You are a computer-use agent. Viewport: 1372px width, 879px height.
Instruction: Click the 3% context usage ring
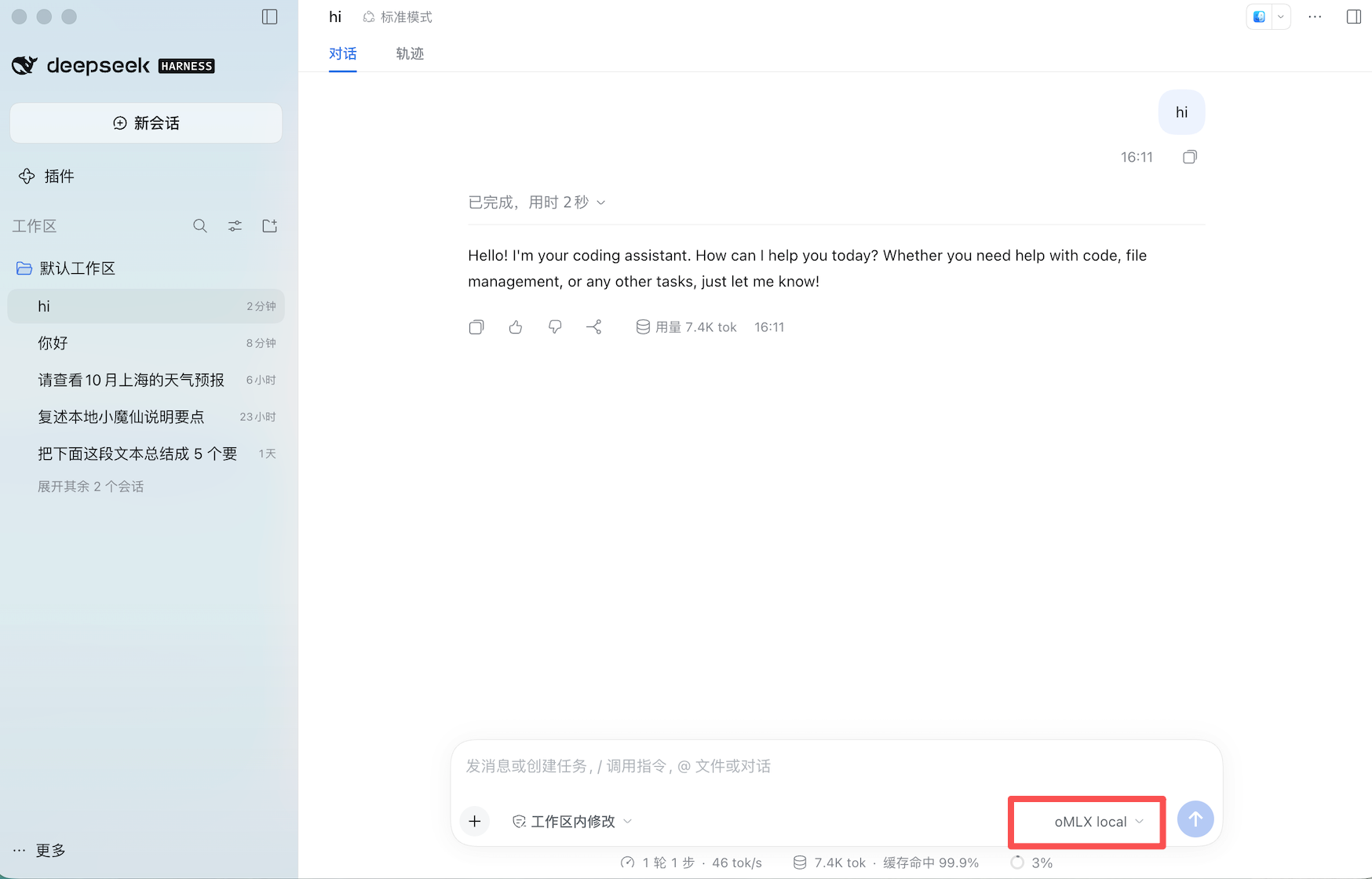(x=1031, y=863)
